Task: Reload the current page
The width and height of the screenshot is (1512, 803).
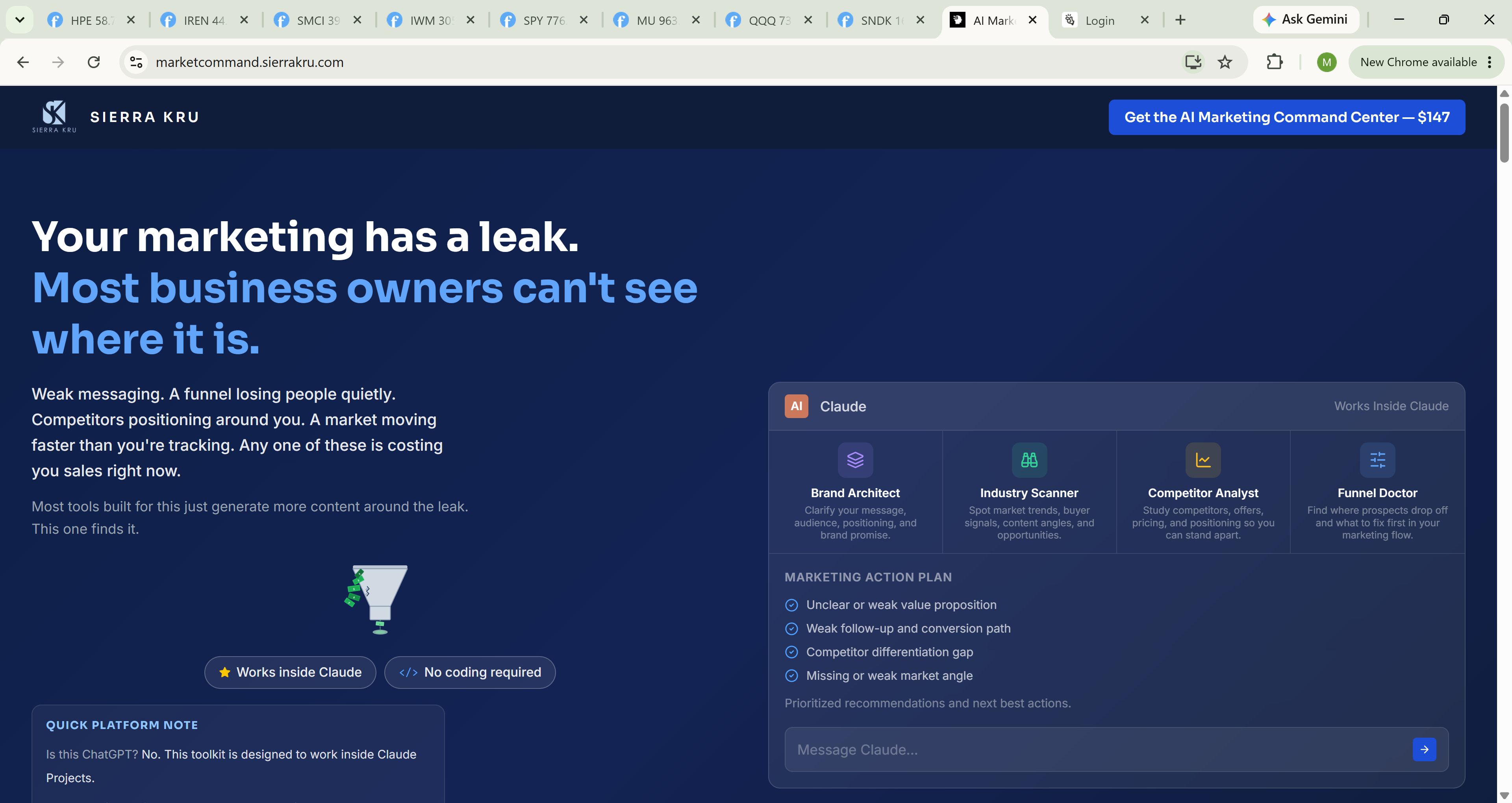Action: (x=94, y=62)
